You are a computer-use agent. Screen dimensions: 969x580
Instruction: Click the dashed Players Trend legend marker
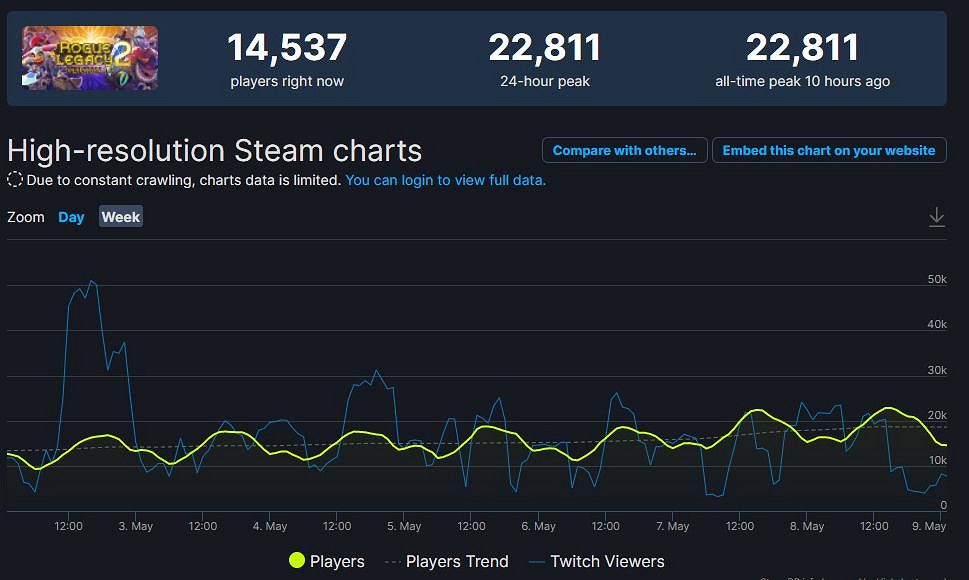[x=391, y=561]
